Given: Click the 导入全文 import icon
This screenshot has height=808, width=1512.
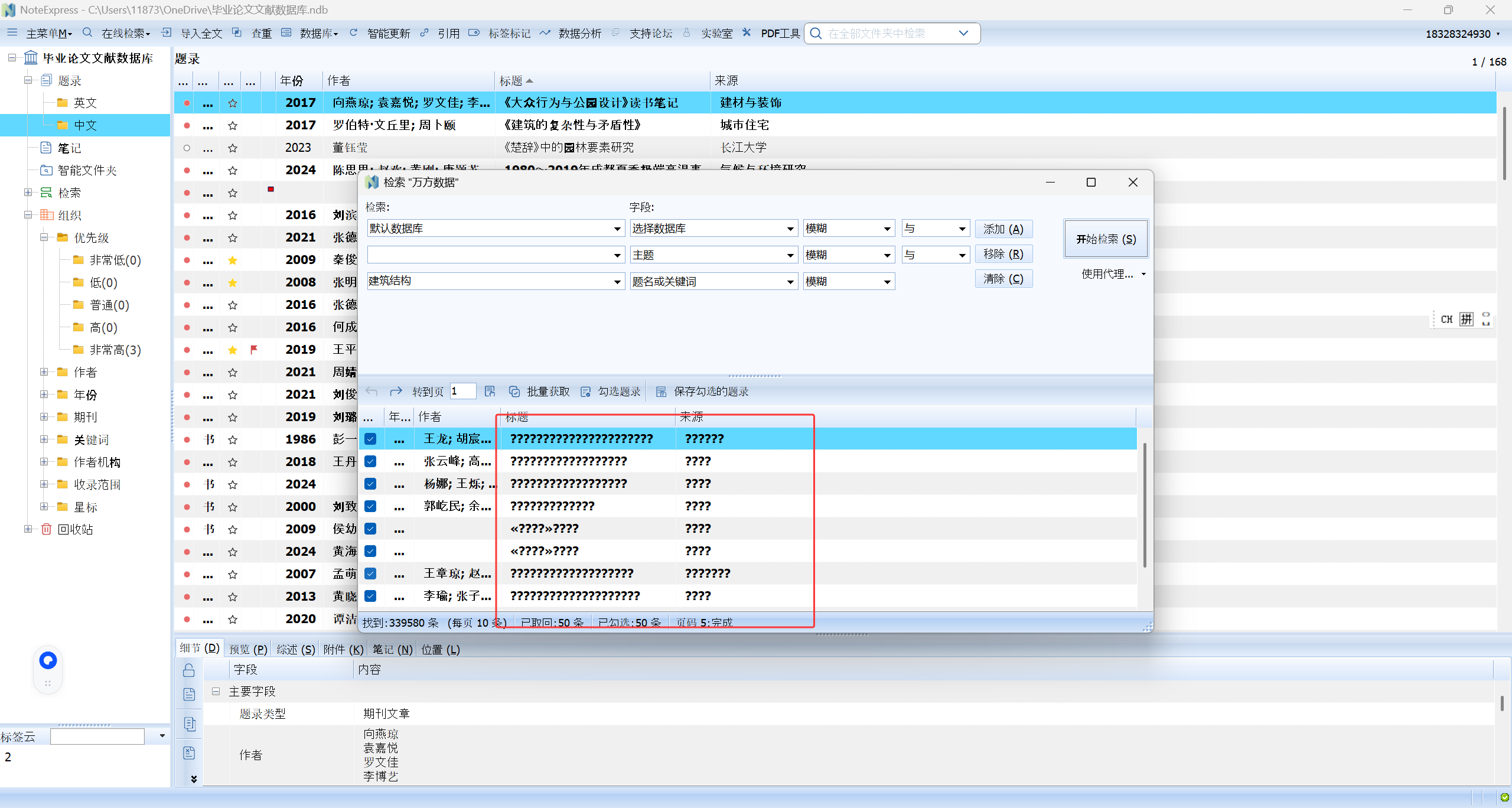Looking at the screenshot, I should click(x=167, y=32).
